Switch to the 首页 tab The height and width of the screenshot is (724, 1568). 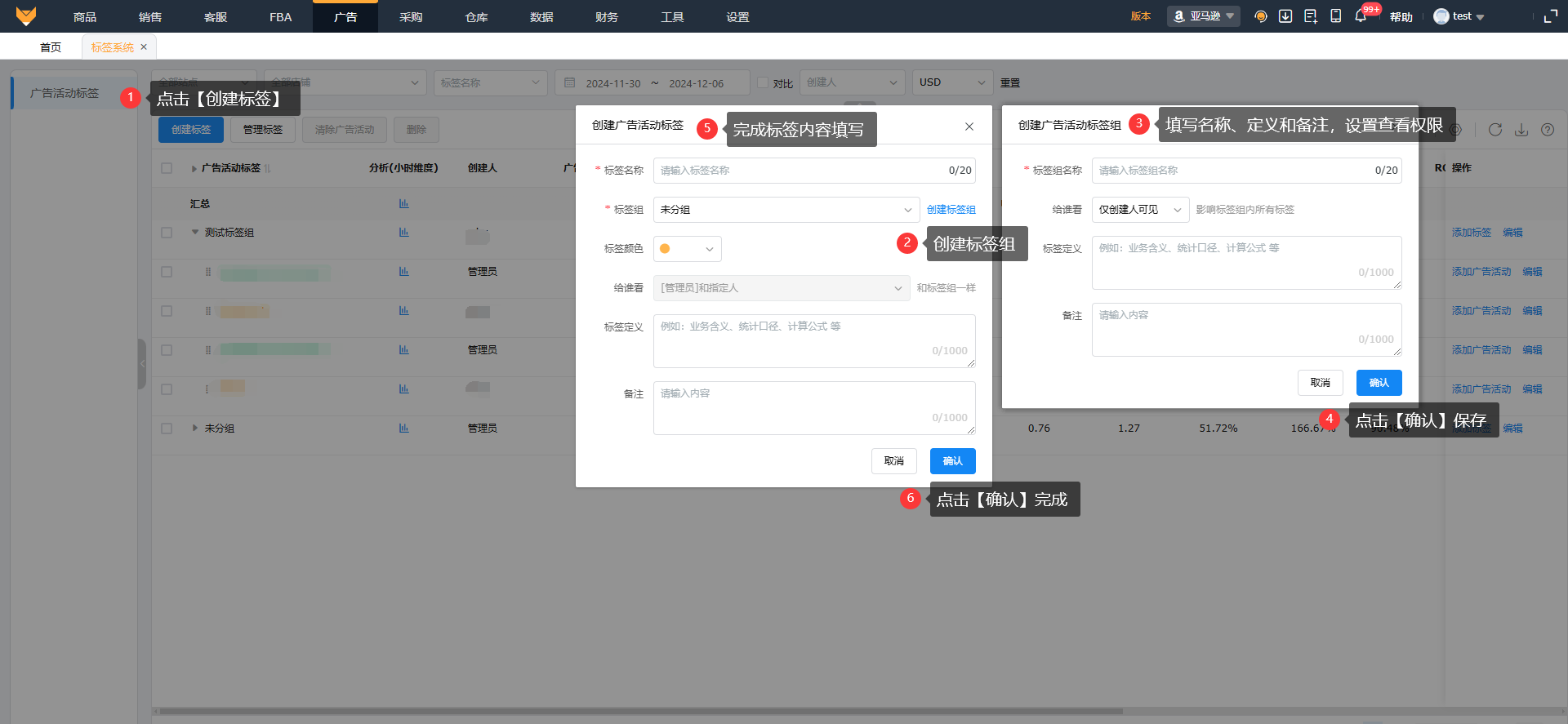(51, 47)
